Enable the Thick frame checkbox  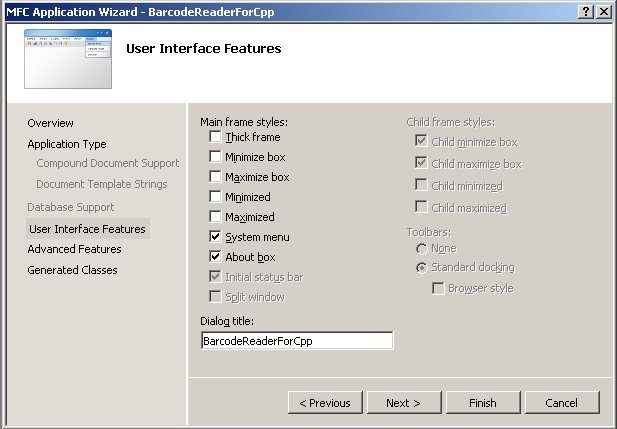[215, 137]
